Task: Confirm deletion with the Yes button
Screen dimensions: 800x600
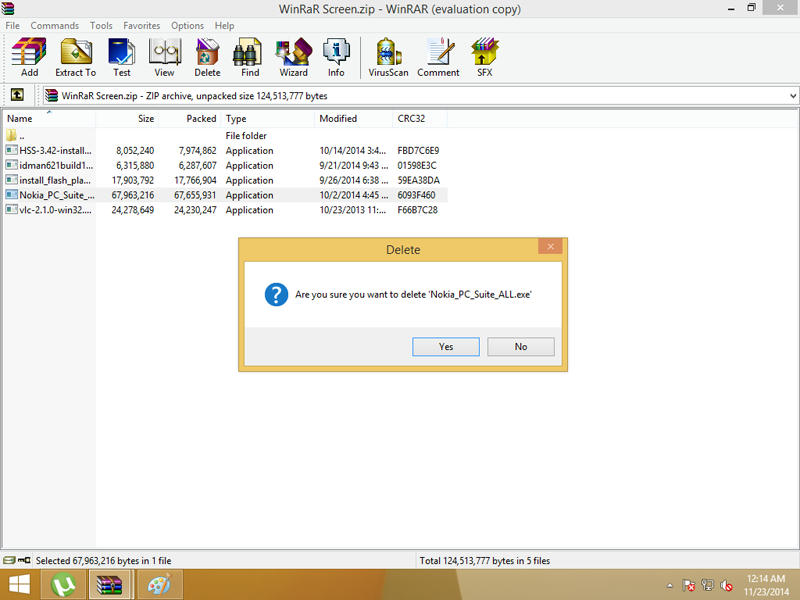Action: (x=445, y=346)
